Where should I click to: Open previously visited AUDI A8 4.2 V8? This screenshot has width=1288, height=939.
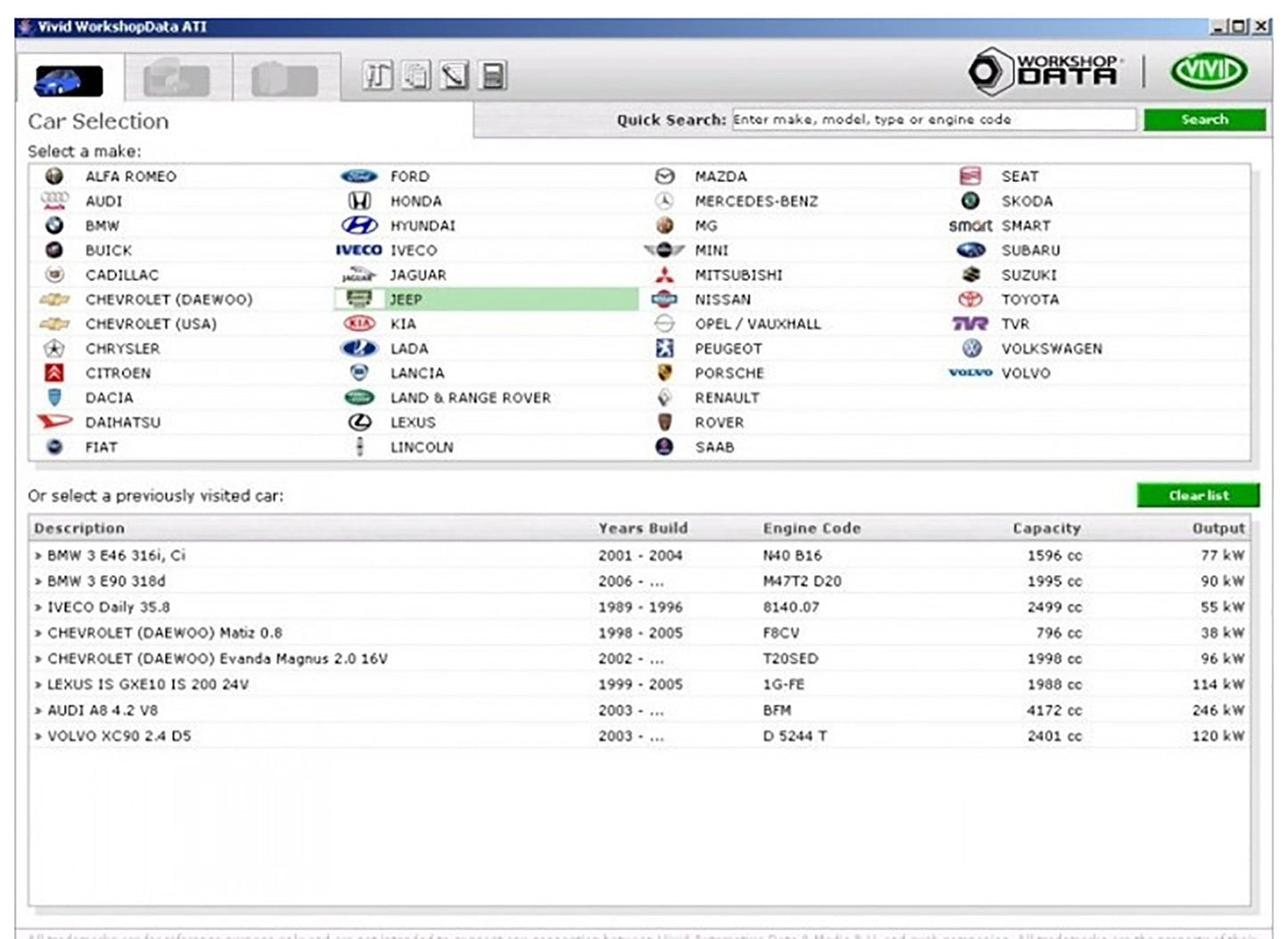[x=102, y=711]
